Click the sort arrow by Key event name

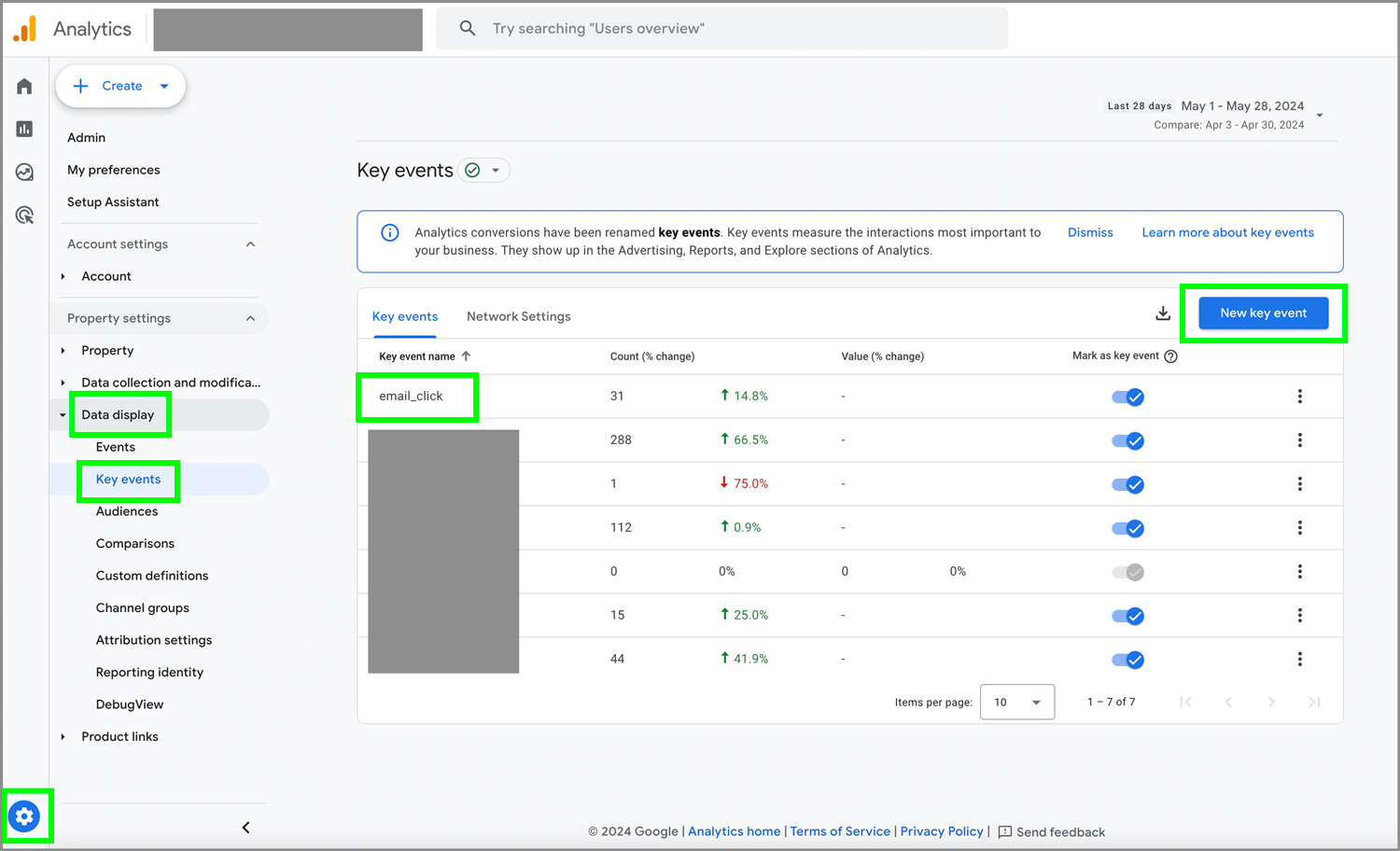click(466, 356)
